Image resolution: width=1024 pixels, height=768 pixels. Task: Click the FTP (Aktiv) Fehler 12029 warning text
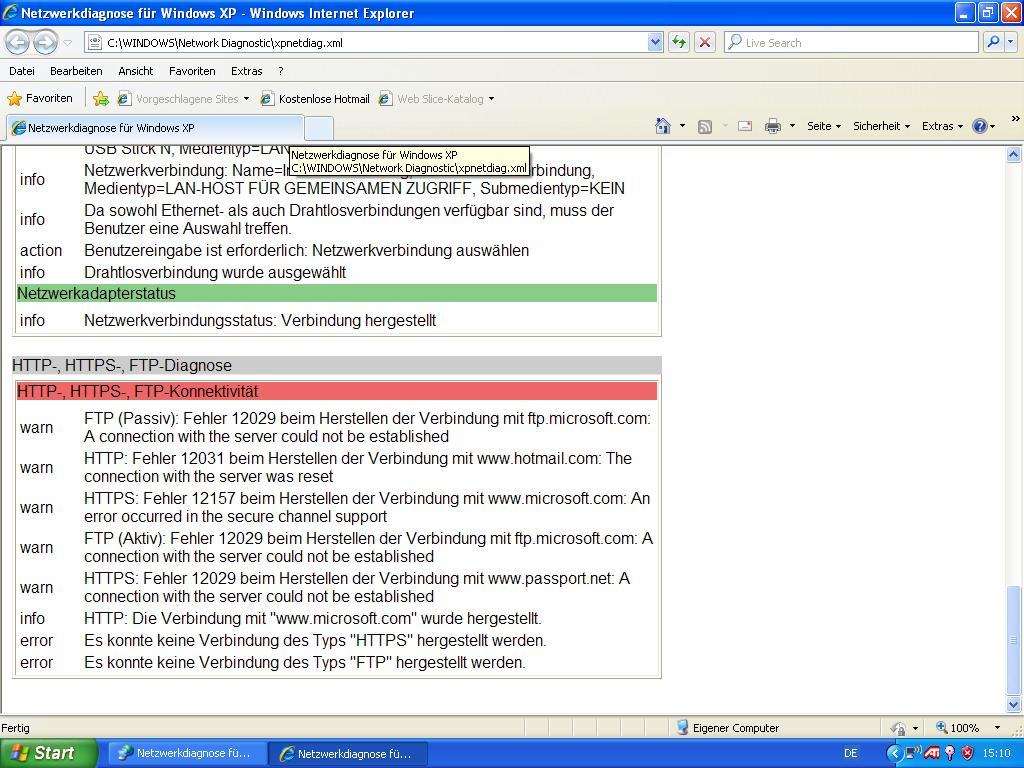tap(368, 547)
